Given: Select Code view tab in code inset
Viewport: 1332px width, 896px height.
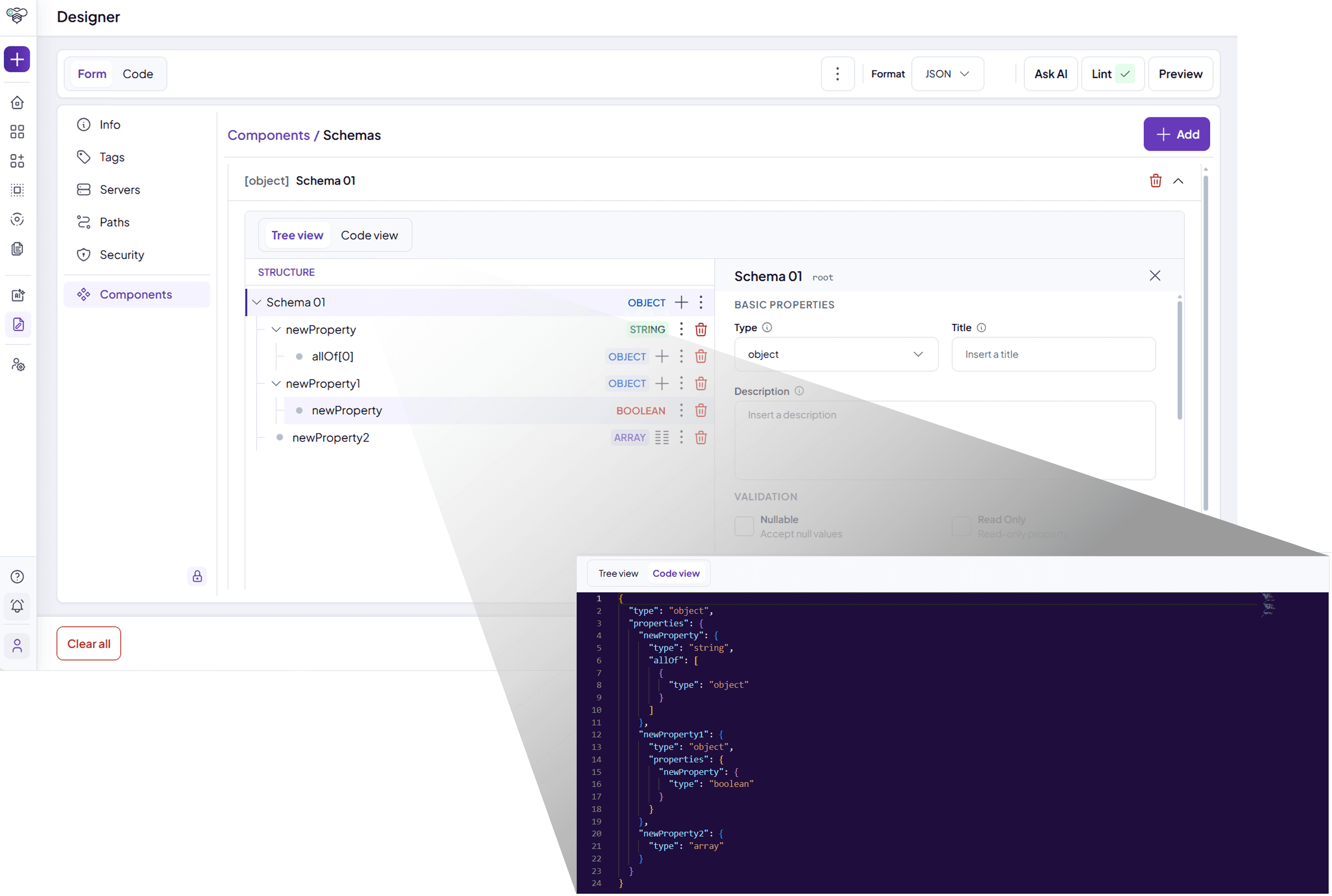Looking at the screenshot, I should (676, 574).
